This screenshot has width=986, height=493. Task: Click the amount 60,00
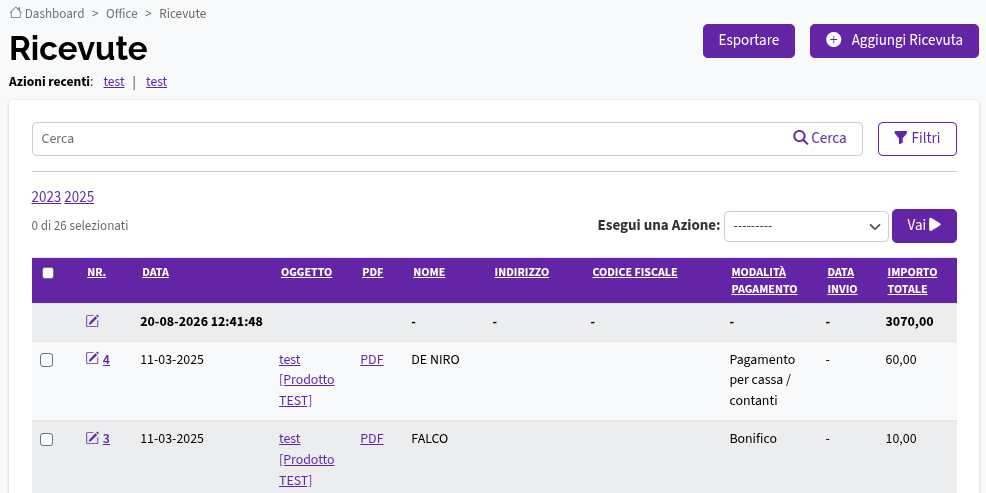coord(900,360)
